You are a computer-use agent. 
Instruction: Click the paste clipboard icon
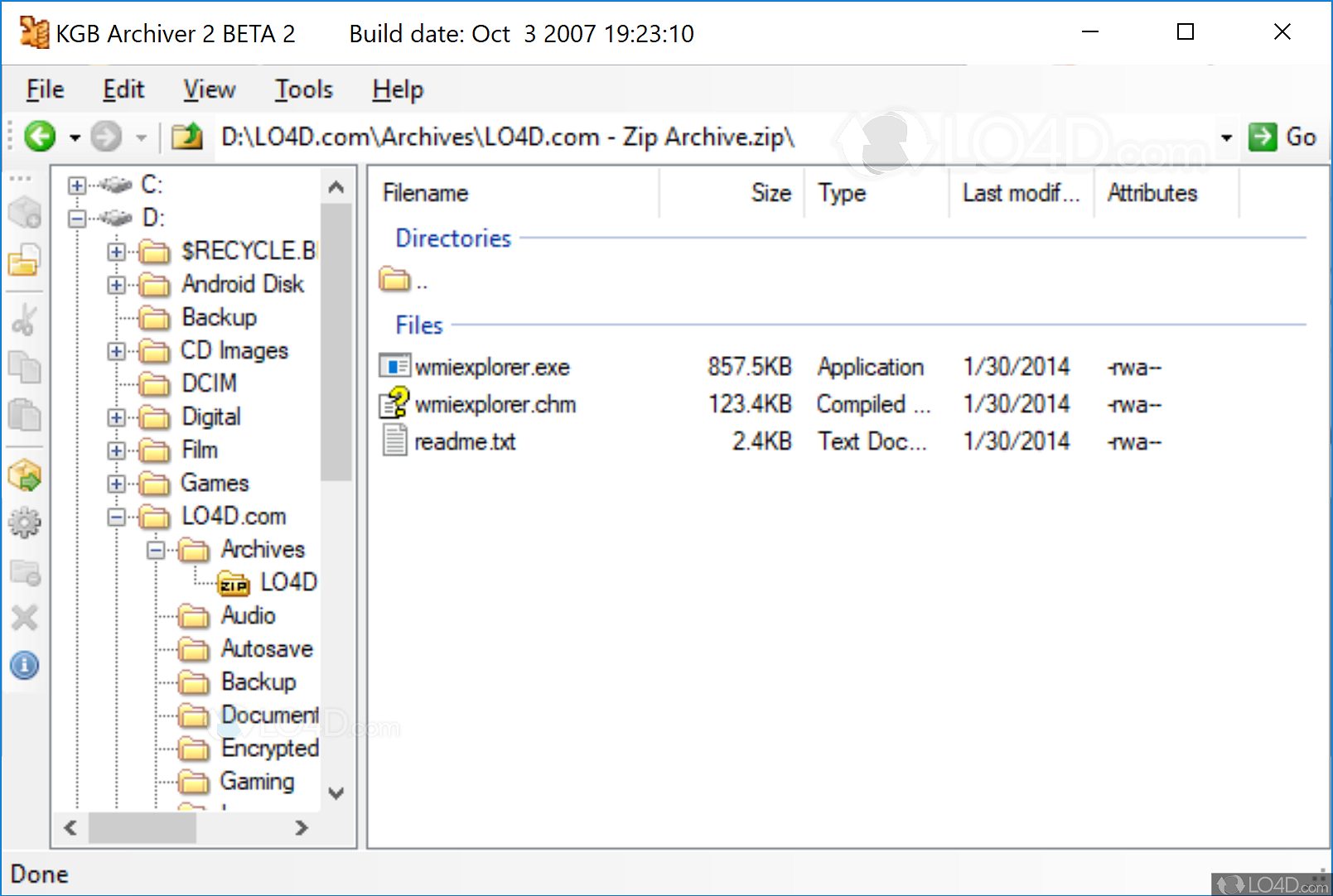coord(24,414)
